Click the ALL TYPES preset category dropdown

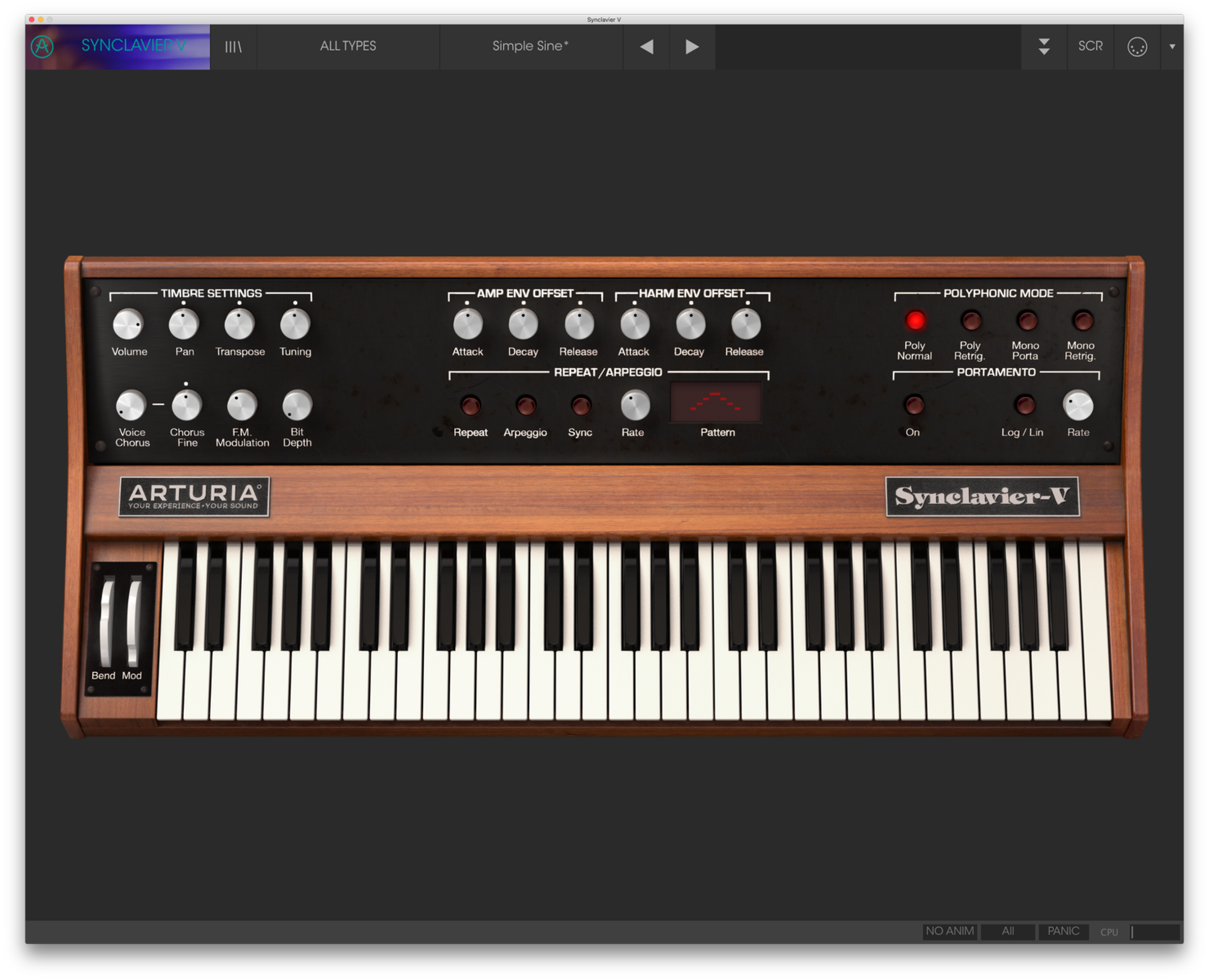tap(349, 46)
